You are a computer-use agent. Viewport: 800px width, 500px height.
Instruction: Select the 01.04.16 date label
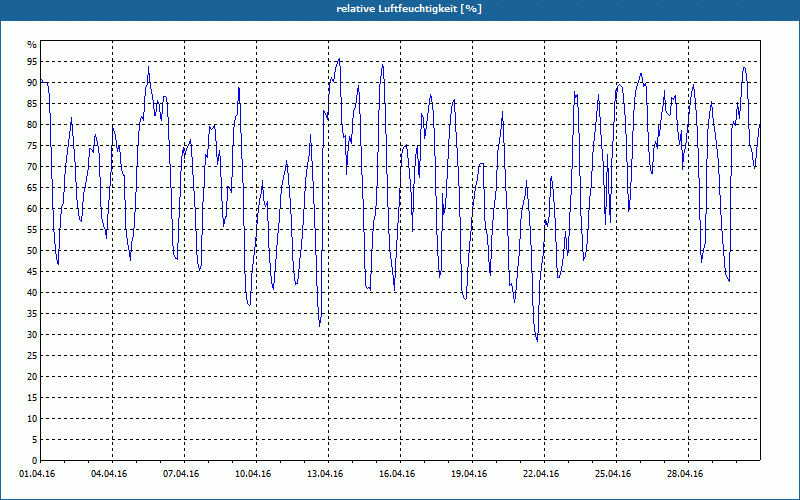(x=37, y=474)
